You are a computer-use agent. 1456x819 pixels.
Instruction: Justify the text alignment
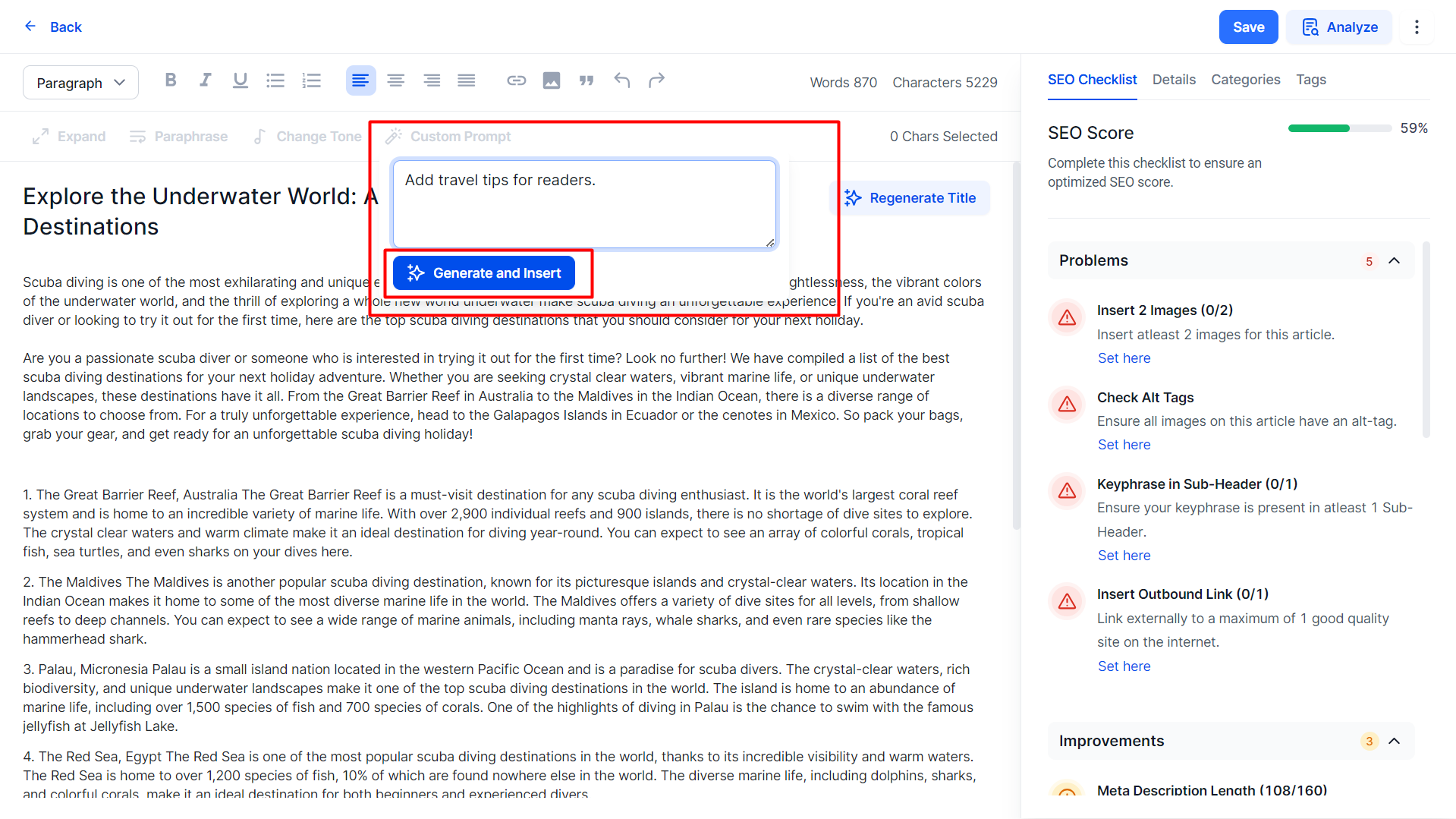click(x=467, y=80)
